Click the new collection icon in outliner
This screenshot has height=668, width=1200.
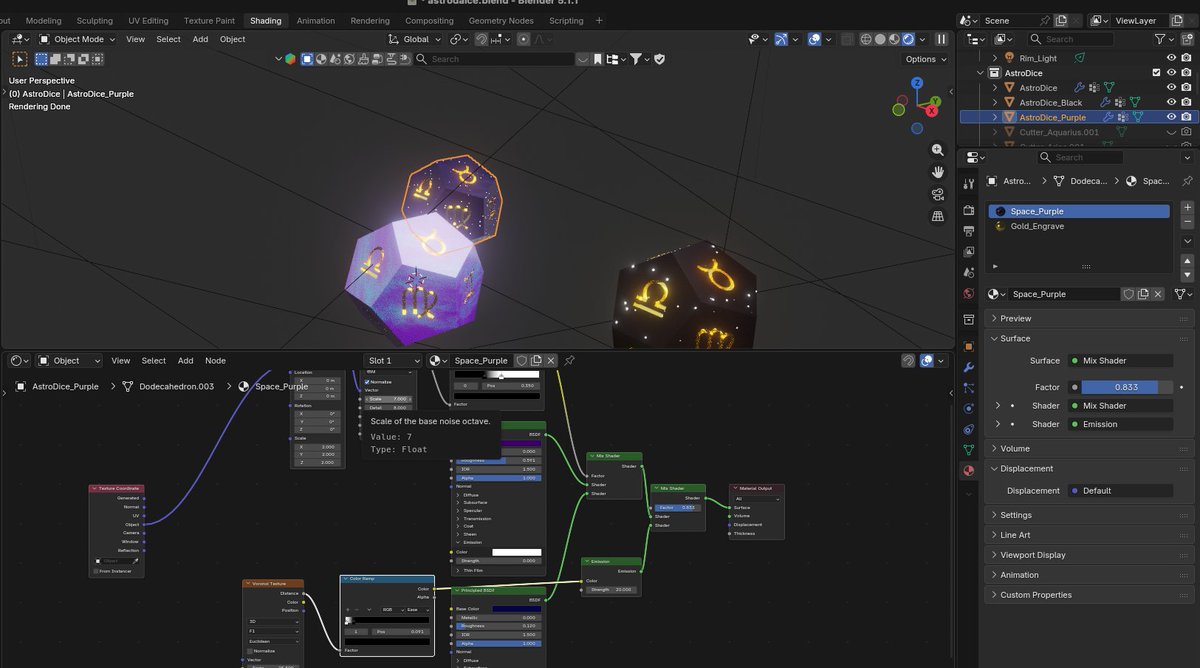coord(1186,39)
